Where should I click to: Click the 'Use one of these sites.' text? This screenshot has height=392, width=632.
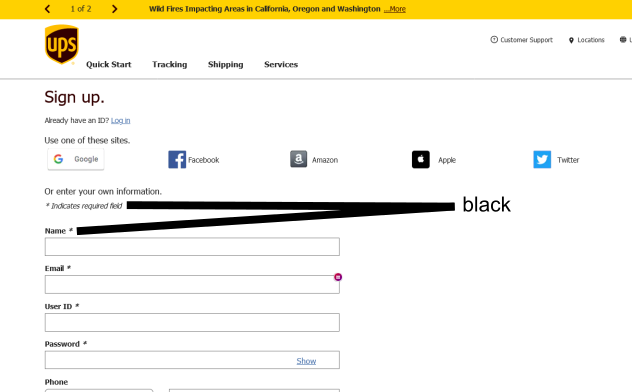tap(87, 140)
